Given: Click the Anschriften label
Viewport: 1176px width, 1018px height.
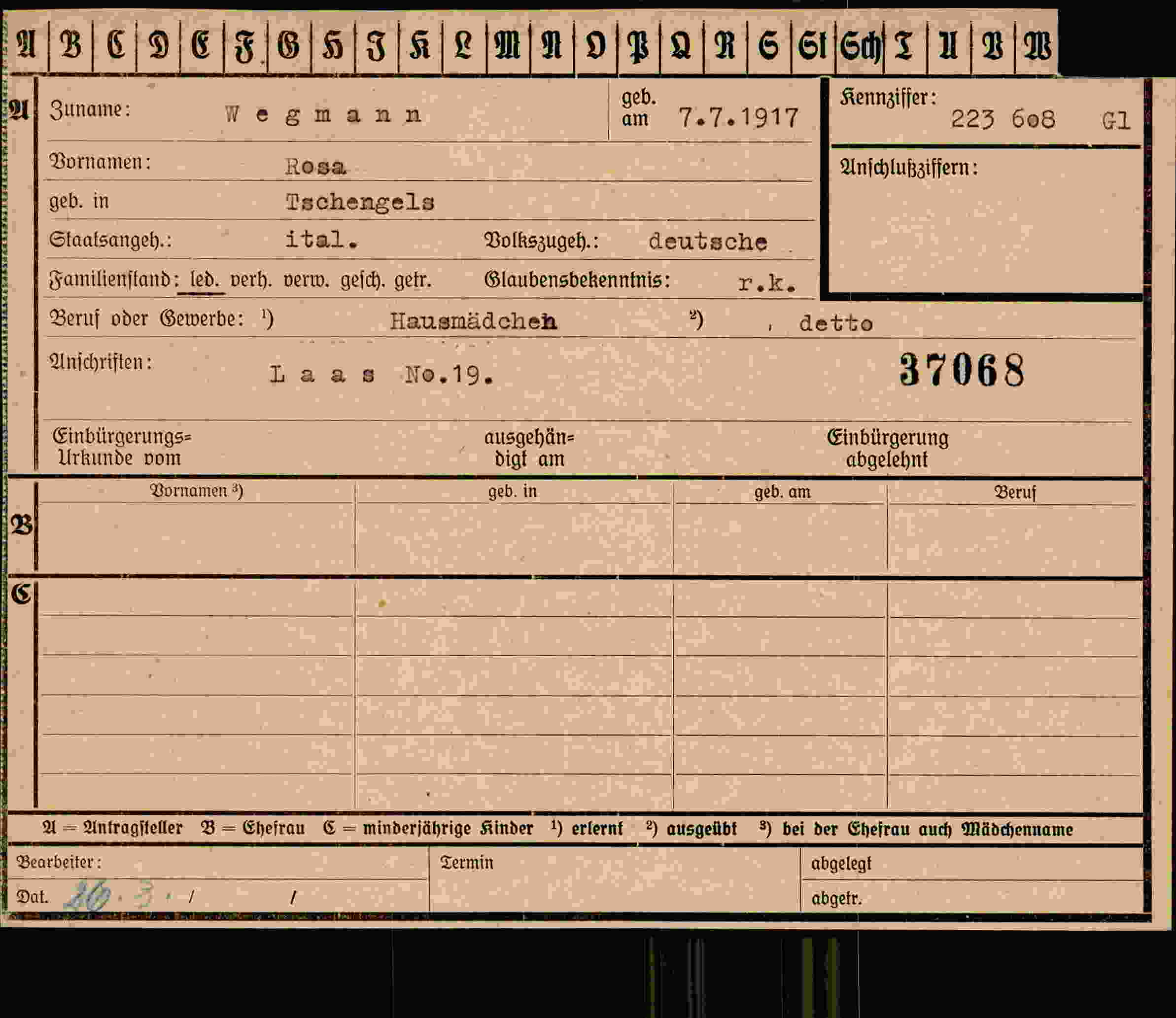Looking at the screenshot, I should (x=101, y=362).
